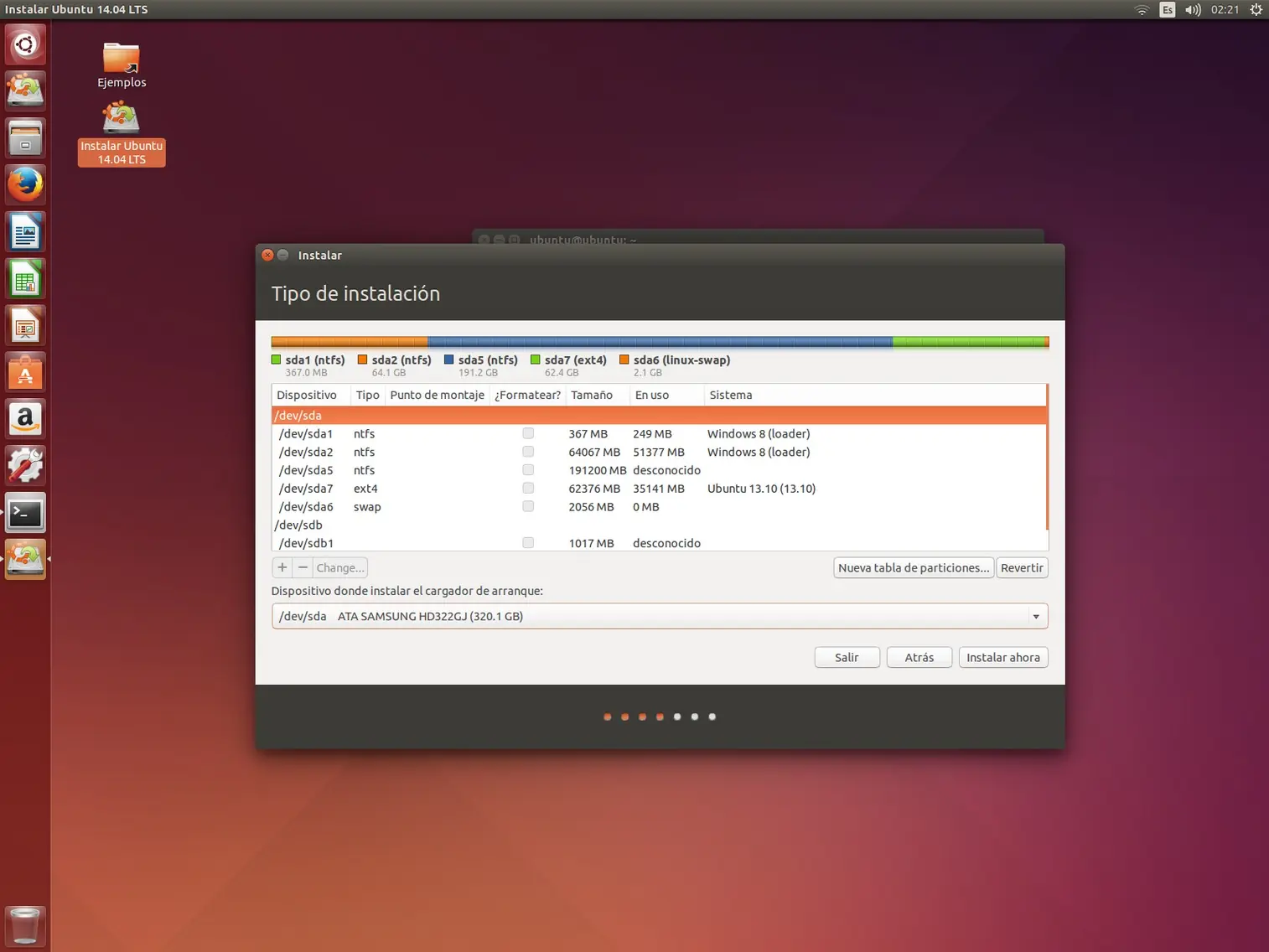Toggle format checkbox for /dev/sda5

pyautogui.click(x=528, y=470)
